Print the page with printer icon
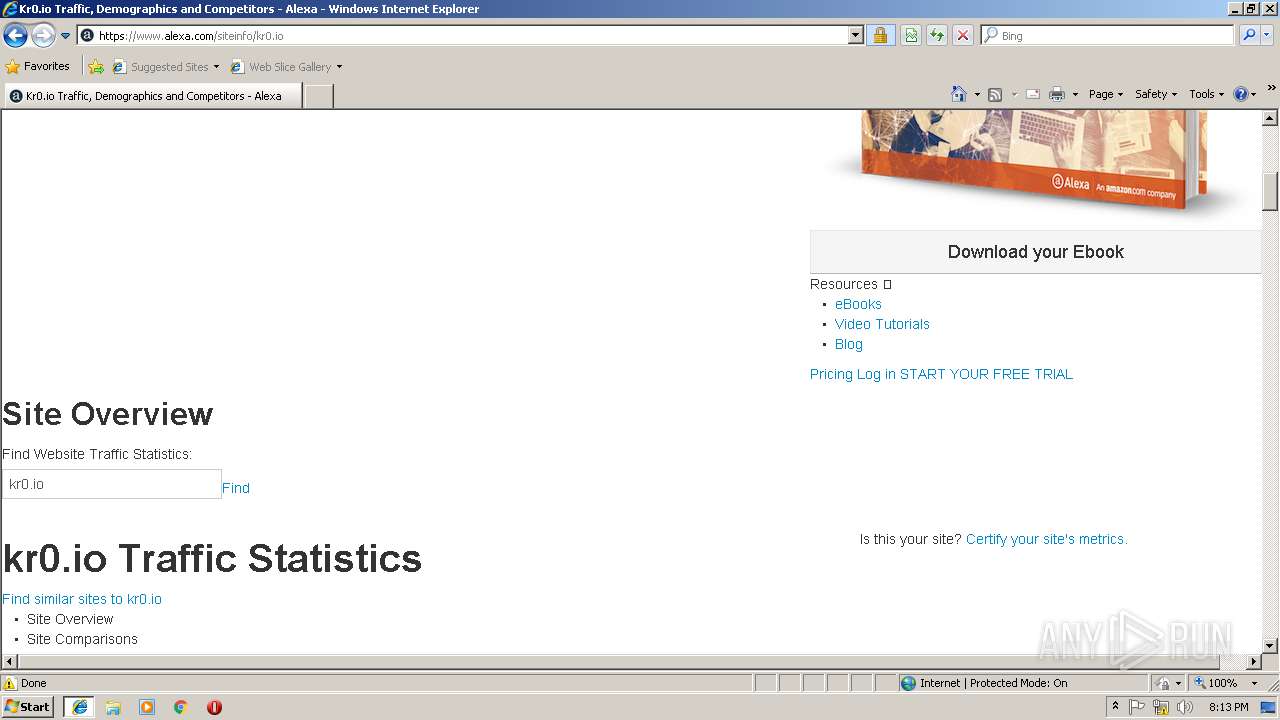 [1057, 94]
